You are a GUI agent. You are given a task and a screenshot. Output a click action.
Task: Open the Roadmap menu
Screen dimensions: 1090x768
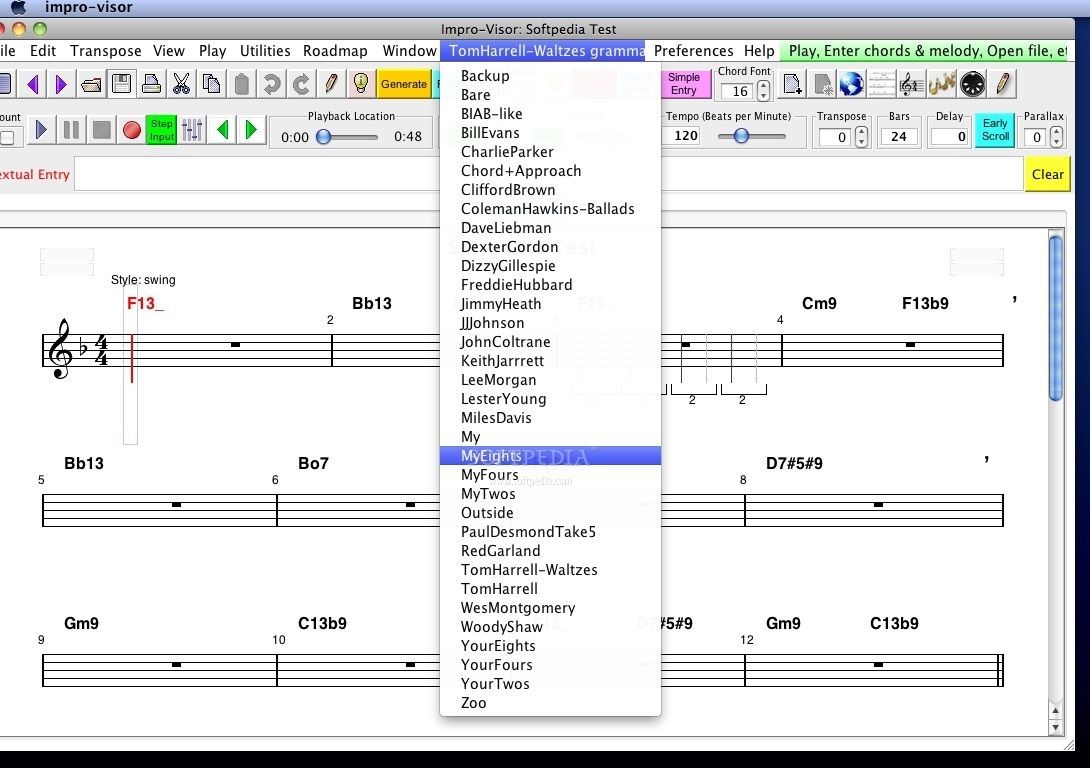[335, 51]
